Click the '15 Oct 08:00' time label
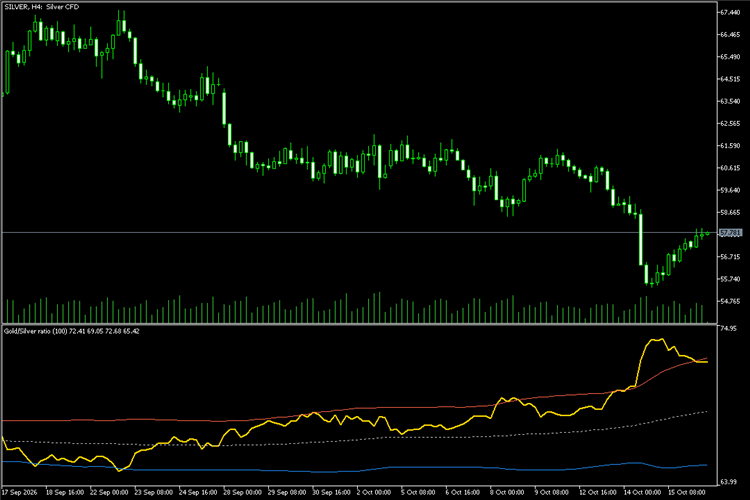The width and height of the screenshot is (750, 500). tap(687, 492)
